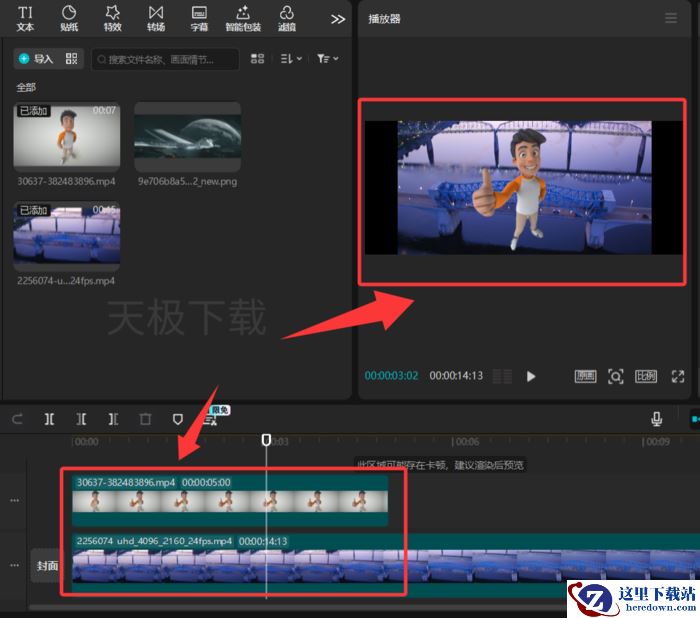Add a marker with shield icon
This screenshot has height=618, width=700.
[178, 419]
